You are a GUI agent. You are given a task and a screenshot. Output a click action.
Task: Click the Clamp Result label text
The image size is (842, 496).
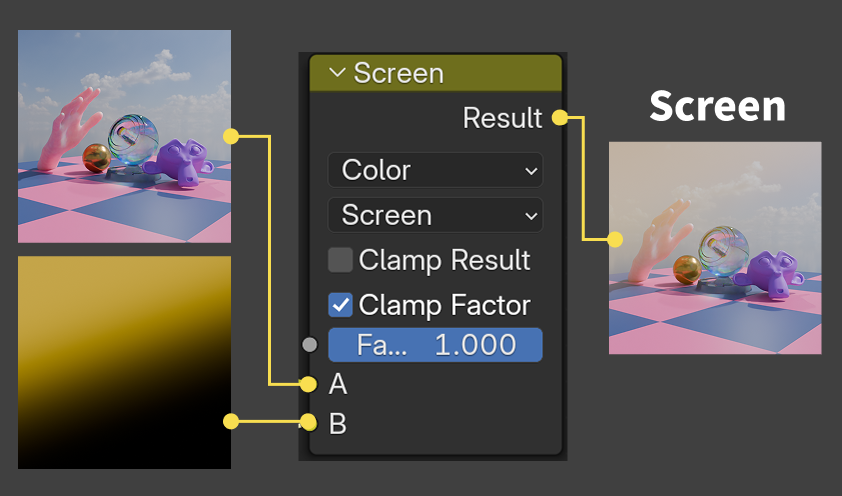pos(444,260)
